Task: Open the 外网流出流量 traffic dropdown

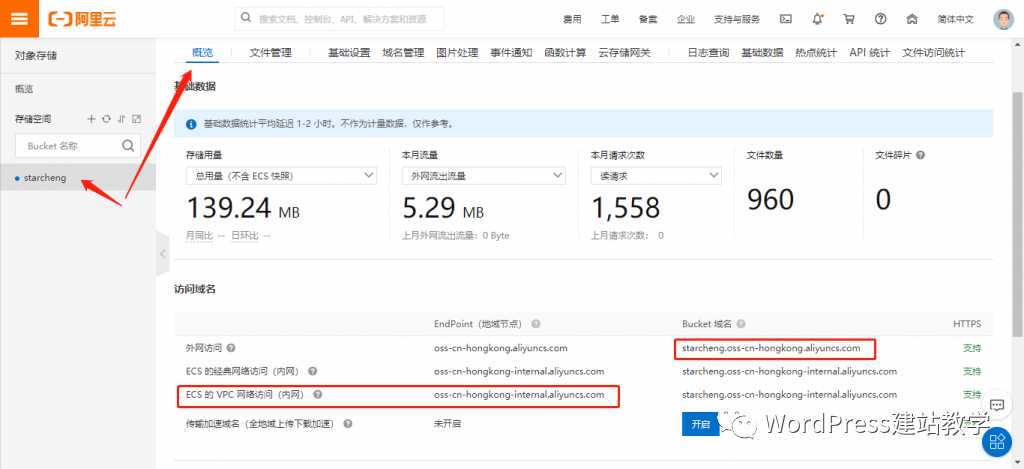Action: click(484, 176)
